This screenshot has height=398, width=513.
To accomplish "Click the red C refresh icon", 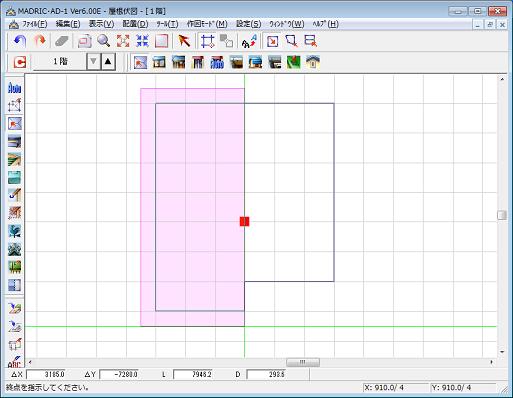I will (x=20, y=62).
